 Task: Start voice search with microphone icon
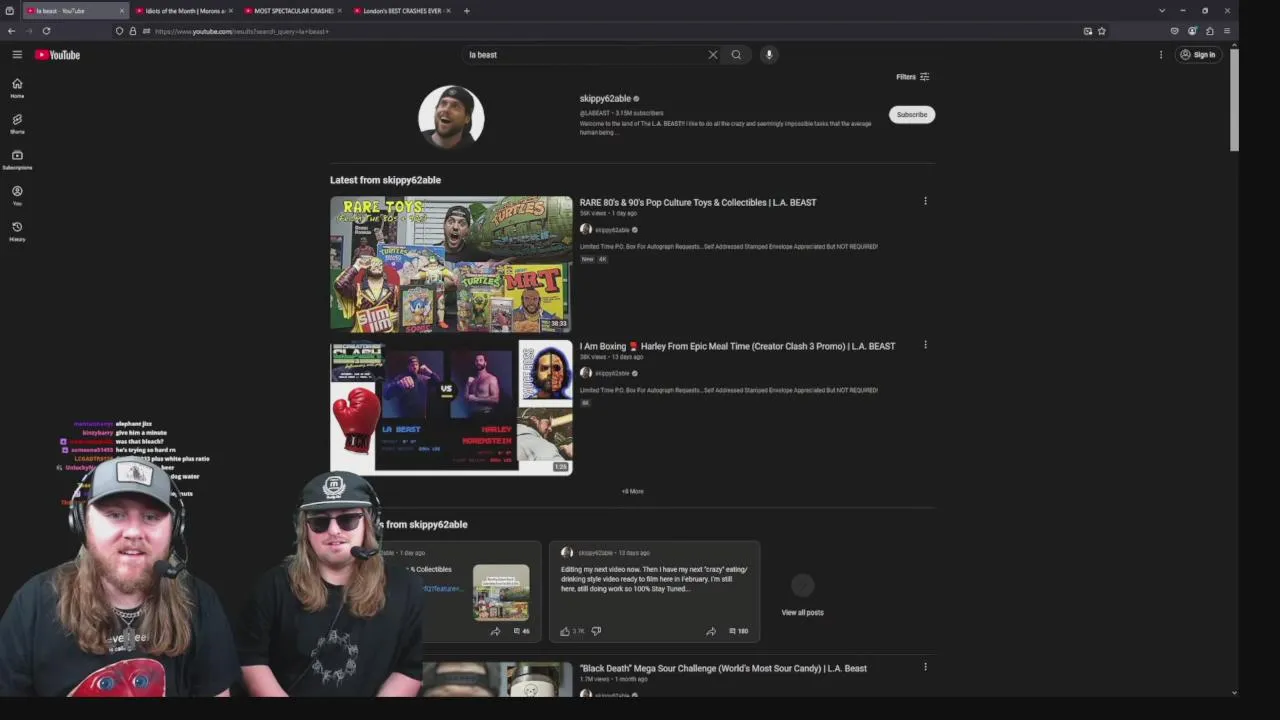tap(769, 55)
